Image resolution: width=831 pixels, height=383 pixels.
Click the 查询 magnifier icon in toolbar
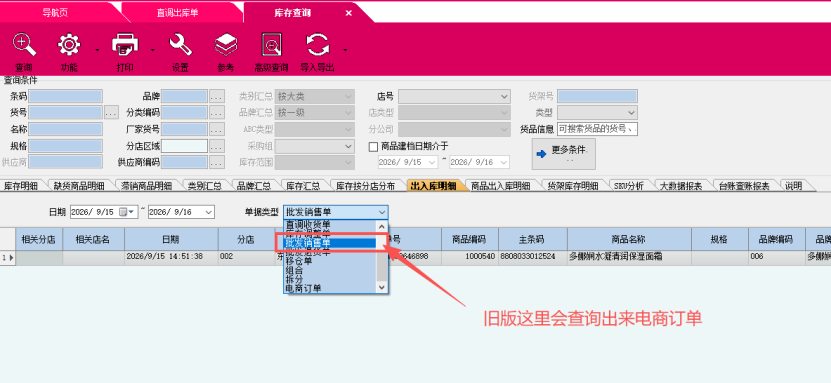point(24,45)
